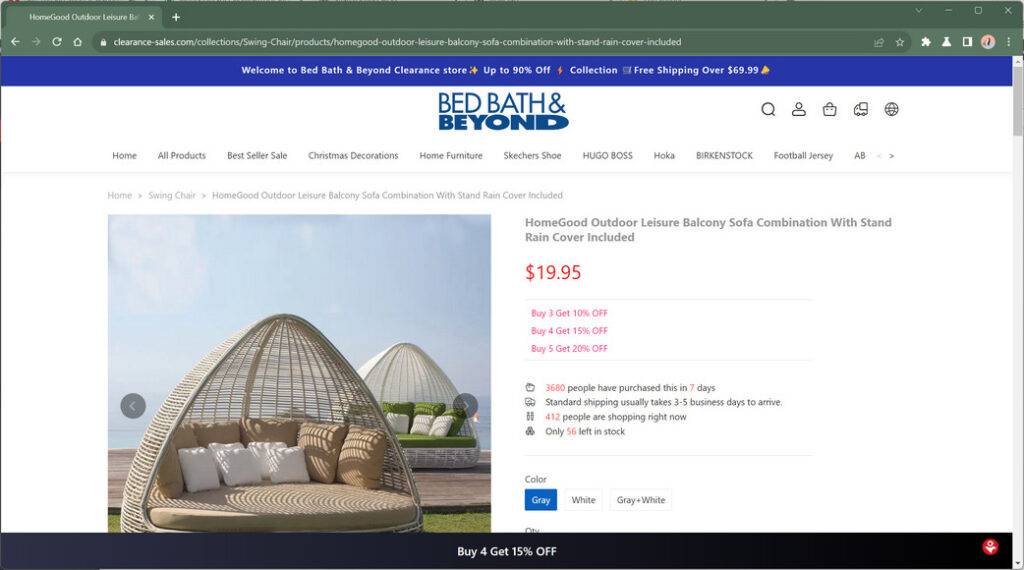Click the Collection link in banner
The width and height of the screenshot is (1024, 570).
(593, 70)
